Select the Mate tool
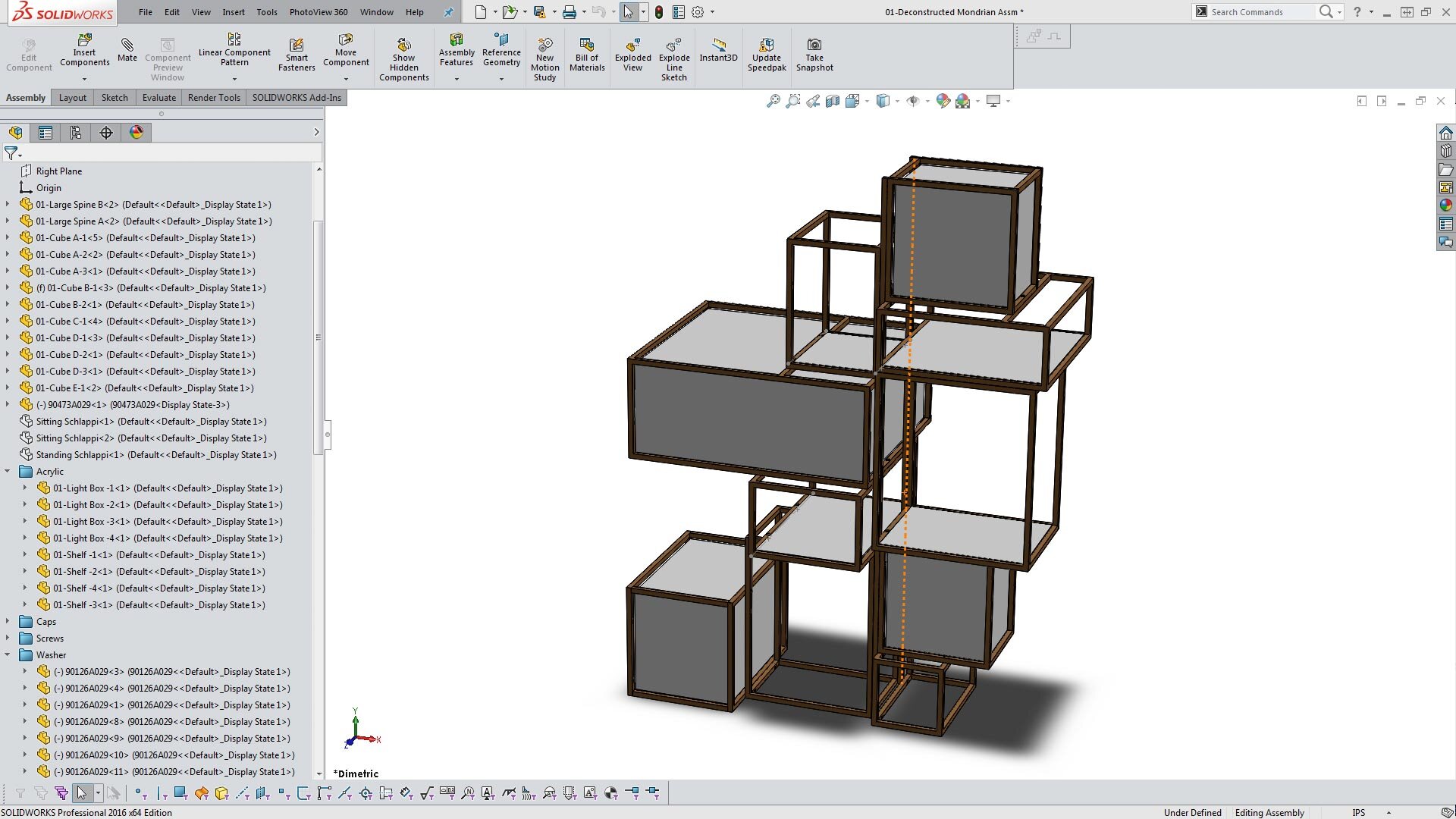Screen dimensions: 1456x819 [127, 49]
